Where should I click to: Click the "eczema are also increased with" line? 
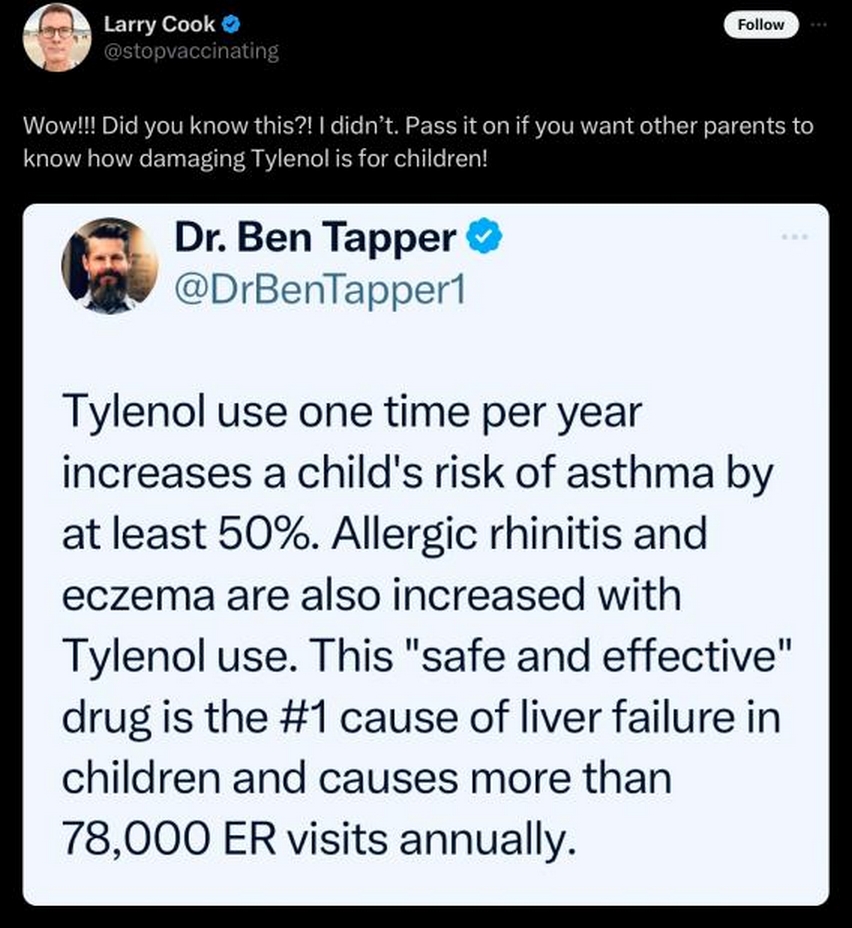point(371,594)
